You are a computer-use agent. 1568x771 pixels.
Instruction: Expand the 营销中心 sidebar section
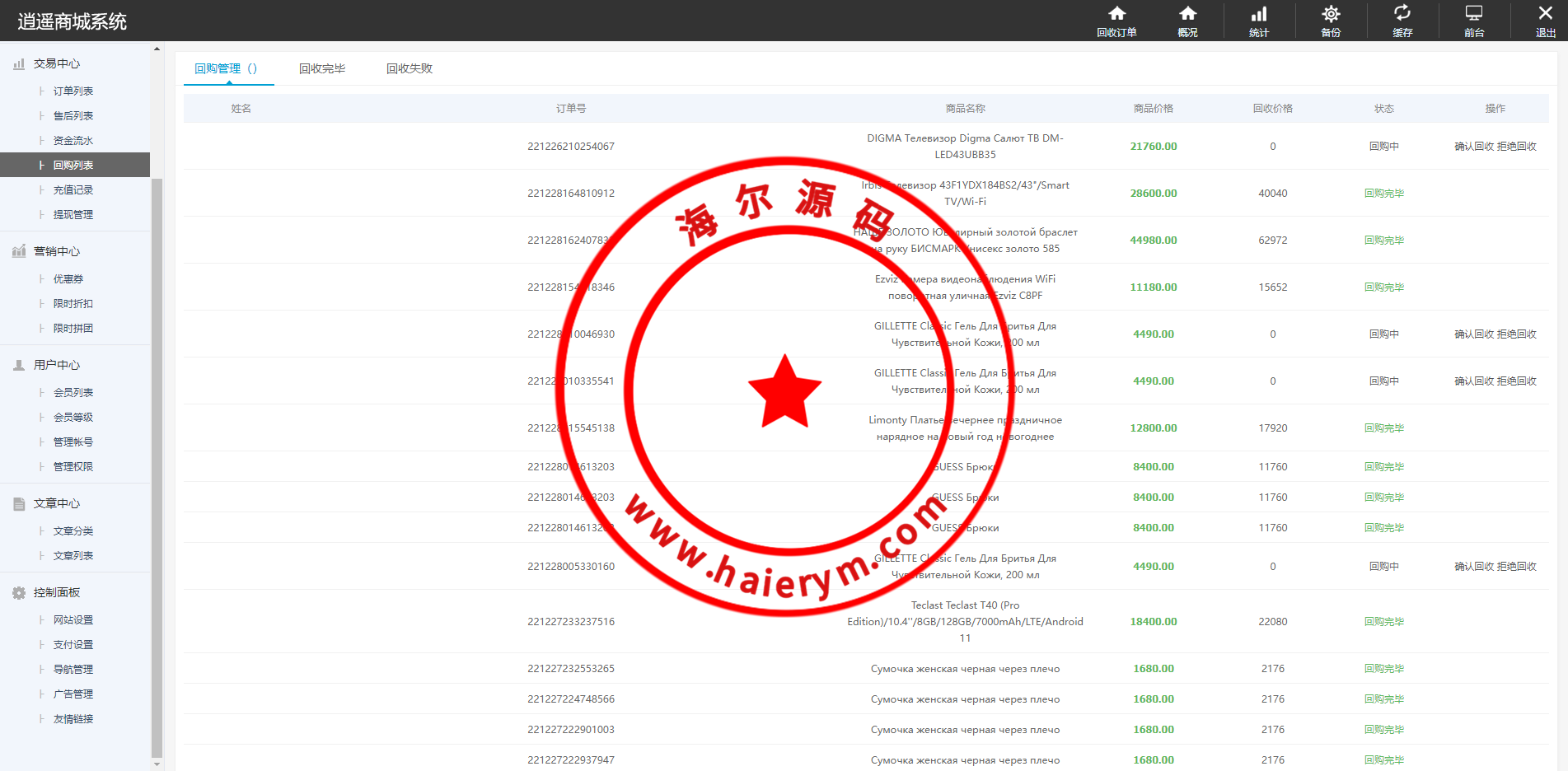pos(57,251)
